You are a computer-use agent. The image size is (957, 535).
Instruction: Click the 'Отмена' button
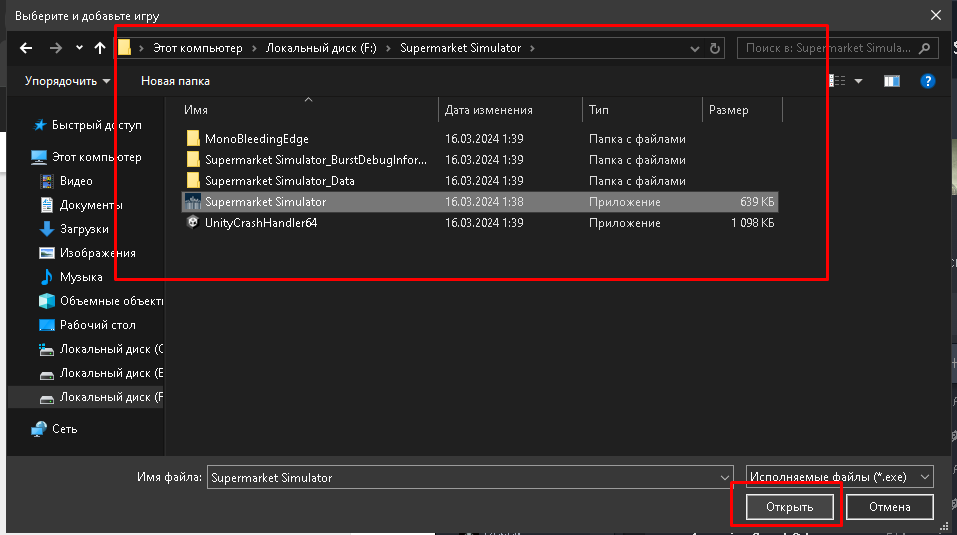[x=889, y=506]
